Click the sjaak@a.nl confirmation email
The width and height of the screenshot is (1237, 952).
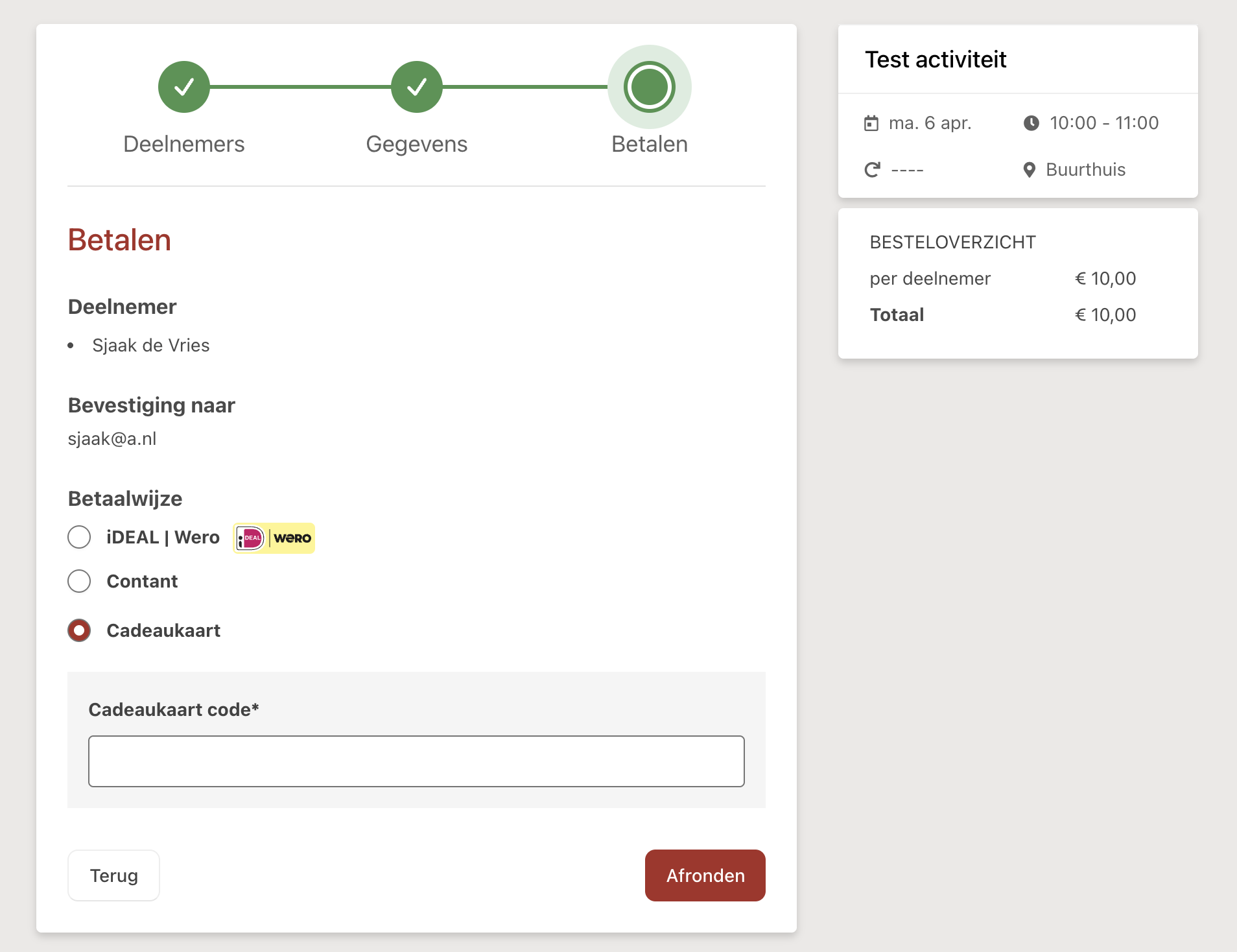click(112, 439)
